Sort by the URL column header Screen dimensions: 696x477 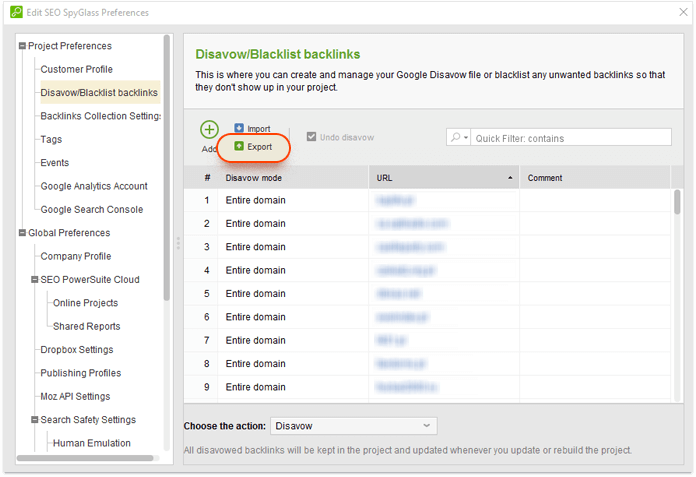point(444,178)
